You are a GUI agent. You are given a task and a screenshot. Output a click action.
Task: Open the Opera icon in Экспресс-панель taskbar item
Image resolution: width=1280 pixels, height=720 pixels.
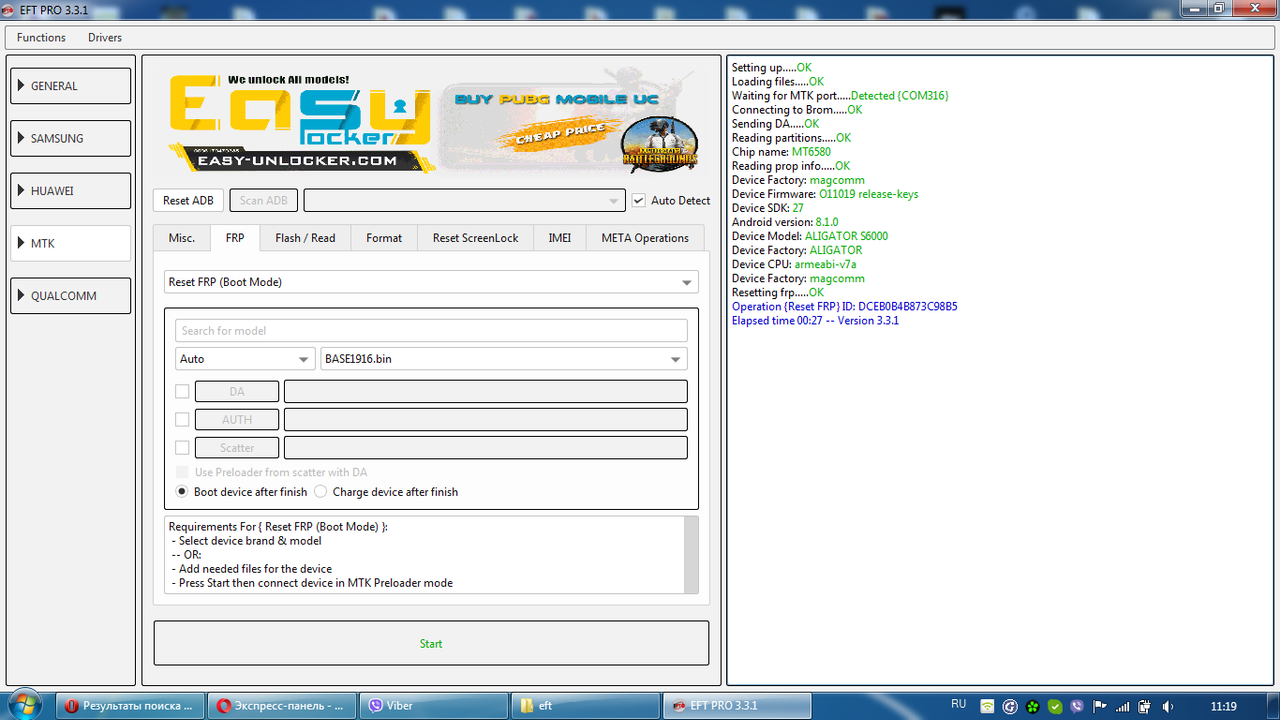point(223,706)
